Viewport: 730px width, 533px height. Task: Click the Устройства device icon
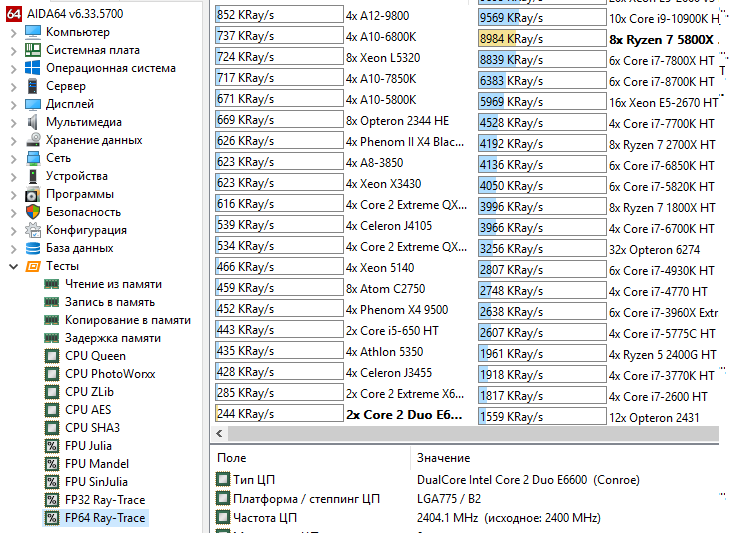(x=33, y=176)
